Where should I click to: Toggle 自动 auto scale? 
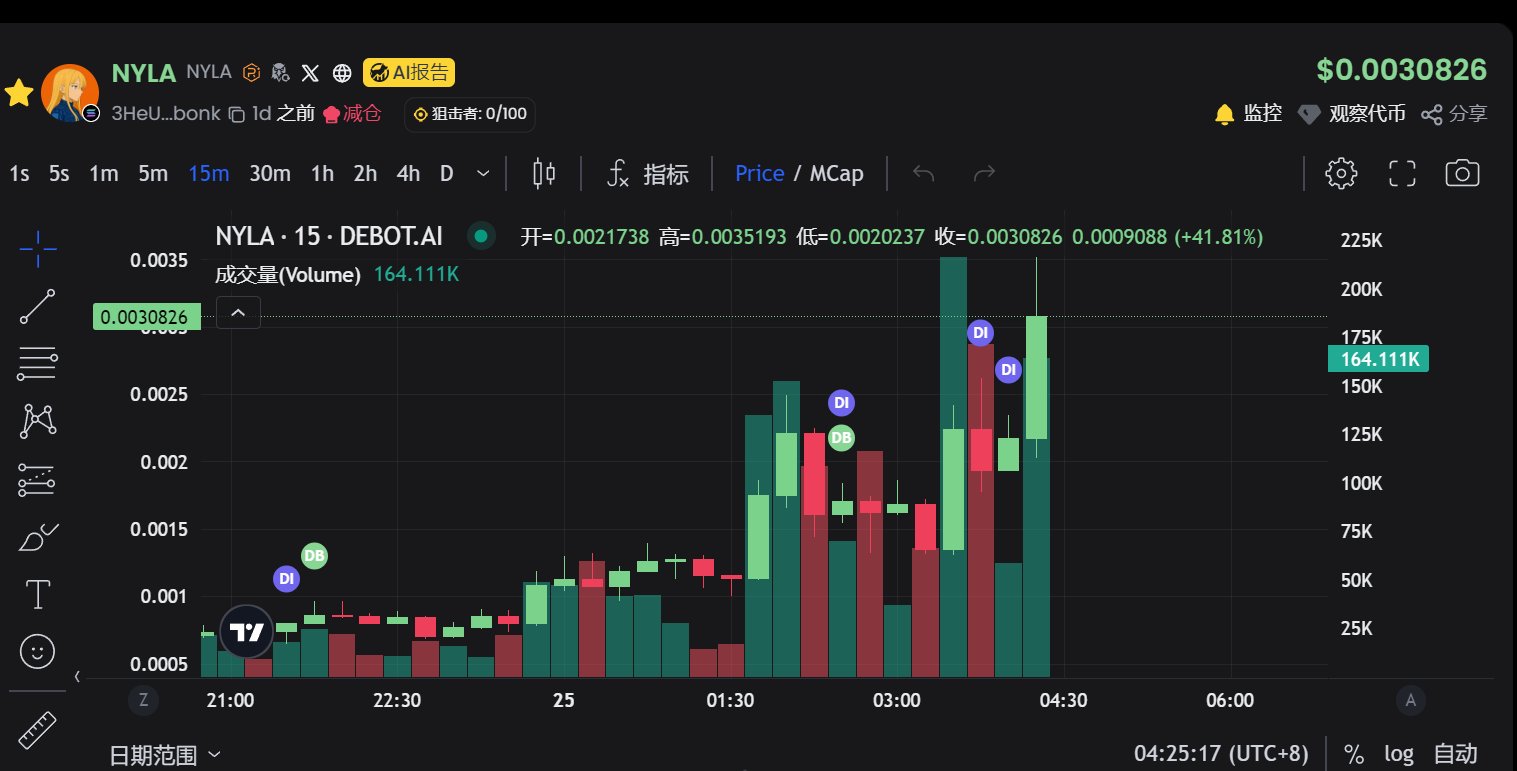[1455, 753]
